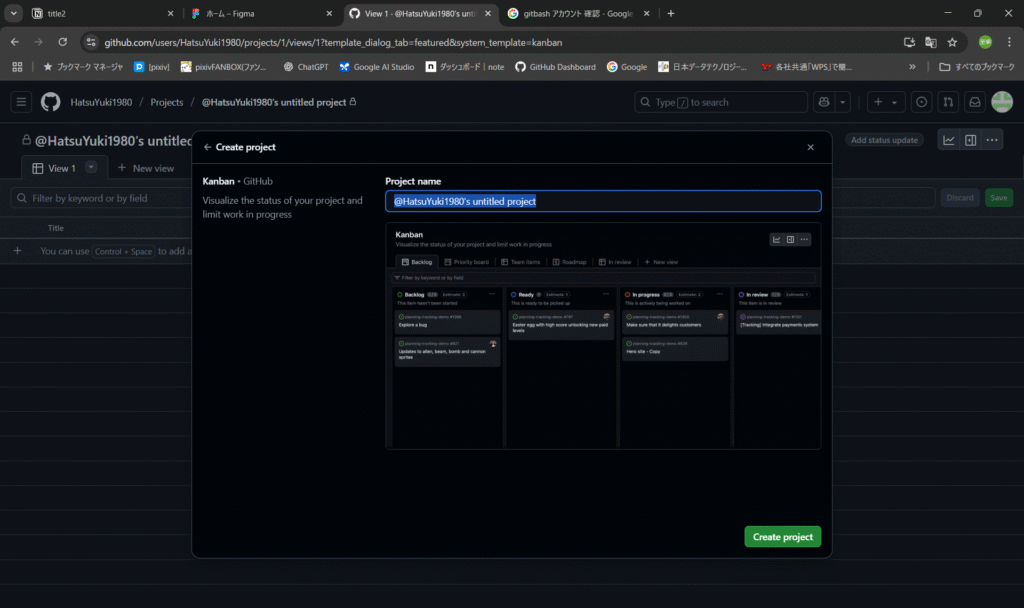Viewport: 1024px width, 608px height.
Task: Click the github.com URL in the address bar
Action: click(333, 42)
